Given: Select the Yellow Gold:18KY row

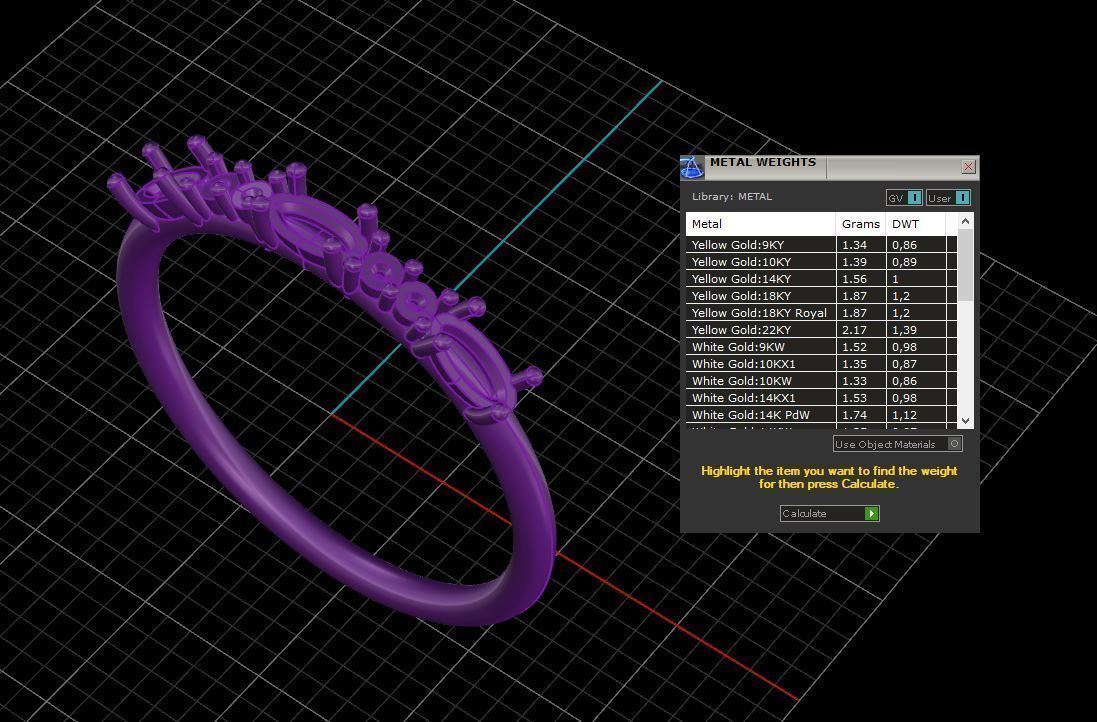Looking at the screenshot, I should [821, 296].
